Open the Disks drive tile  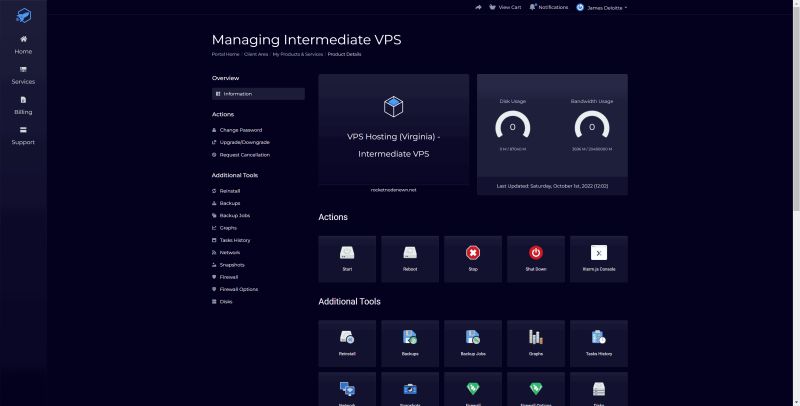pyautogui.click(x=599, y=390)
